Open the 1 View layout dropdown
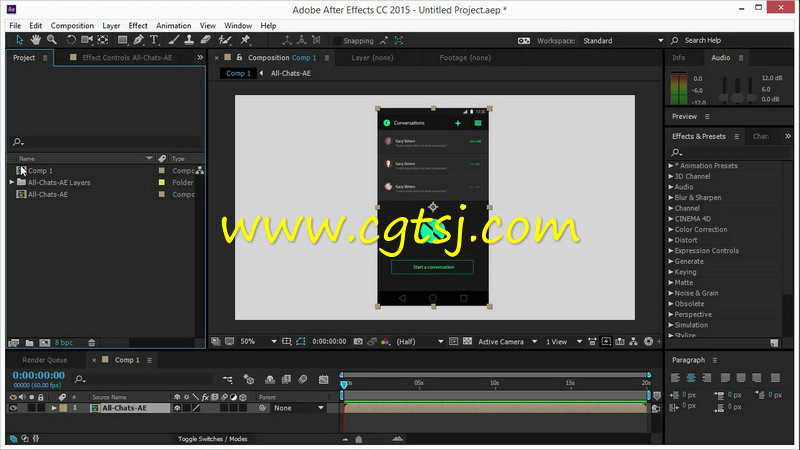 click(564, 341)
